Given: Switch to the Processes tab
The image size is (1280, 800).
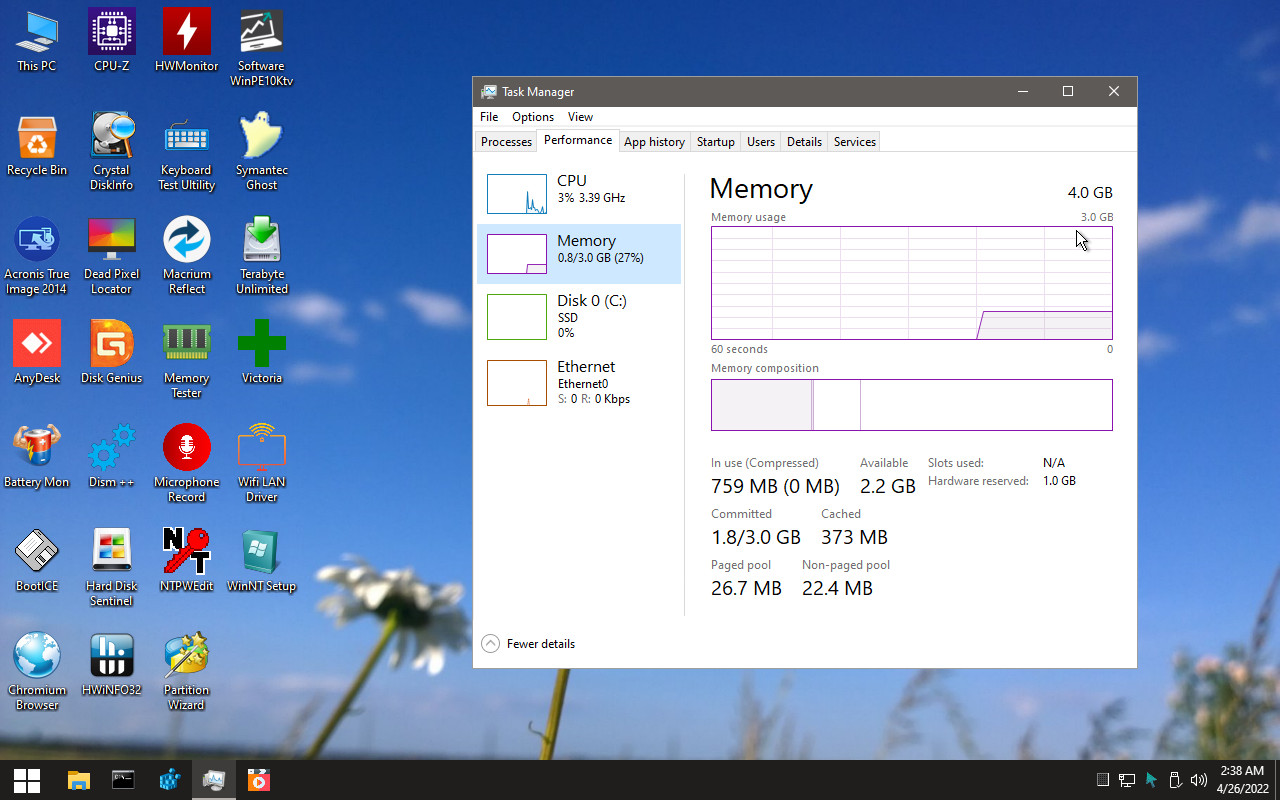Looking at the screenshot, I should (x=506, y=142).
